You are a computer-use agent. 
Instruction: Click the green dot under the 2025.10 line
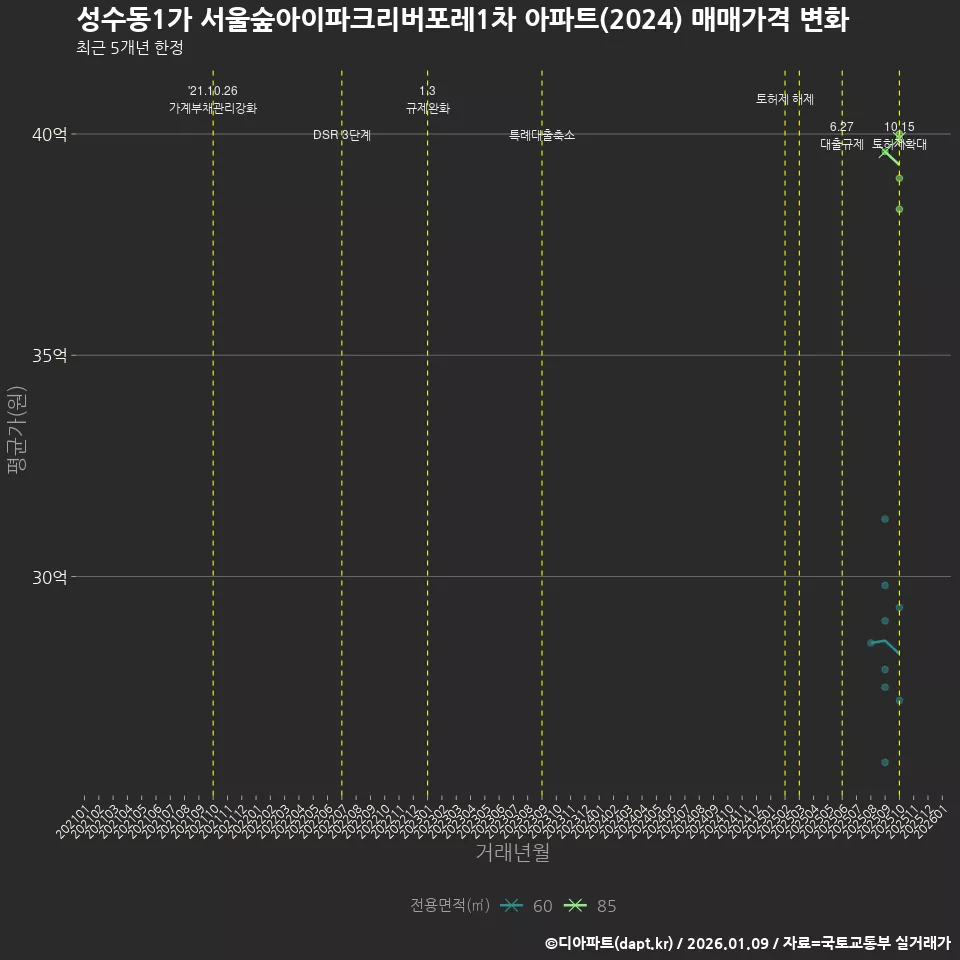point(899,178)
